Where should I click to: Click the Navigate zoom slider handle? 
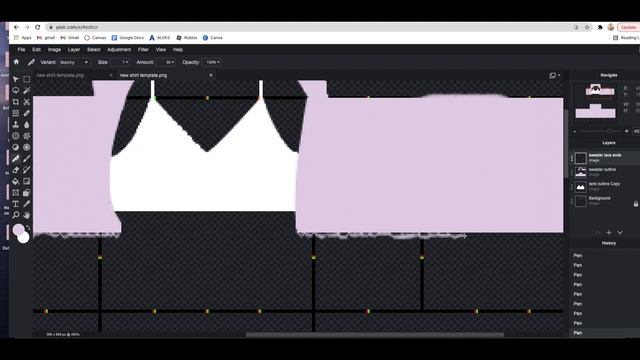[609, 131]
